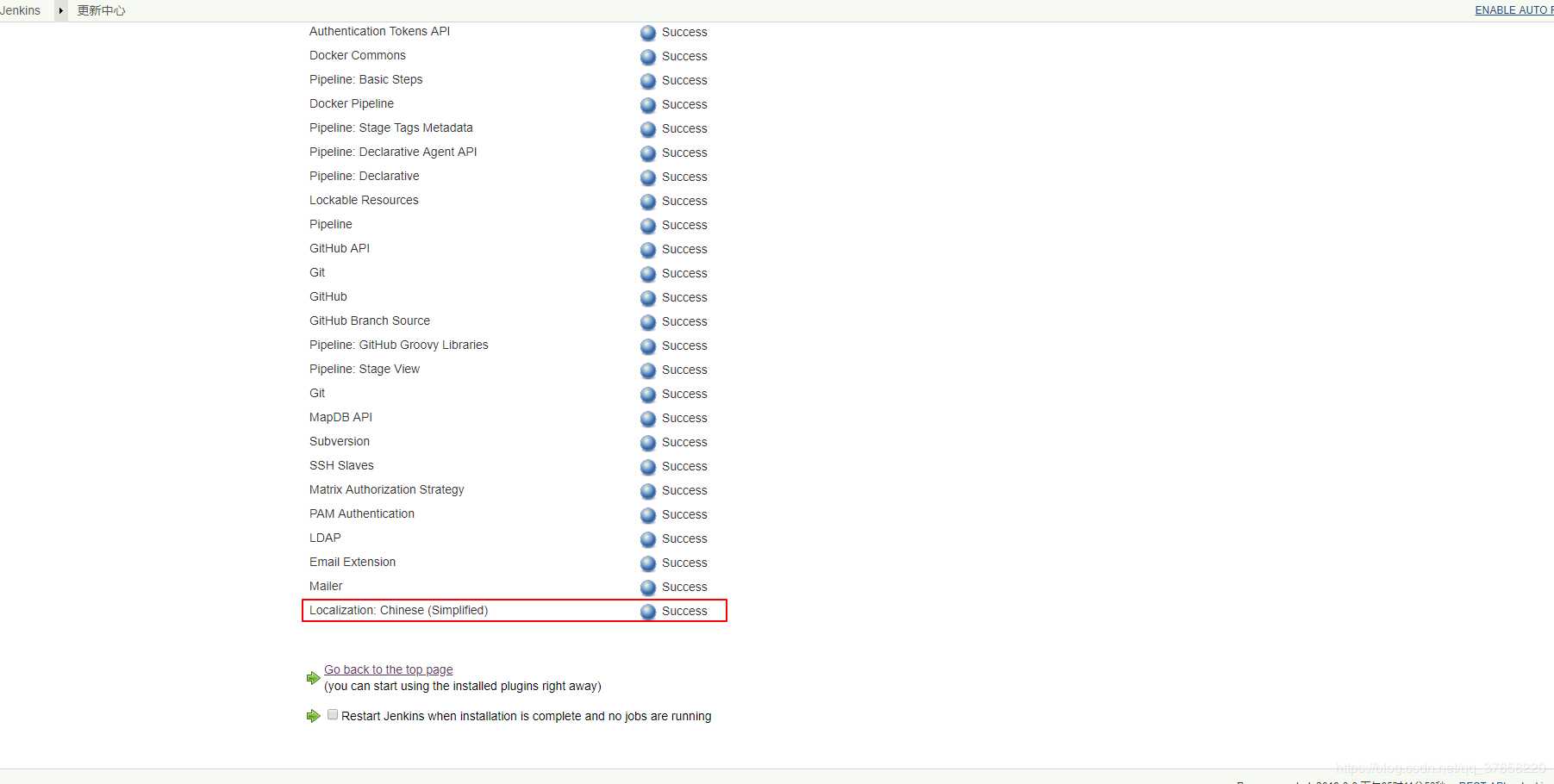Viewport: 1554px width, 784px height.
Task: Click the note about using installed plugins right away
Action: click(x=462, y=686)
